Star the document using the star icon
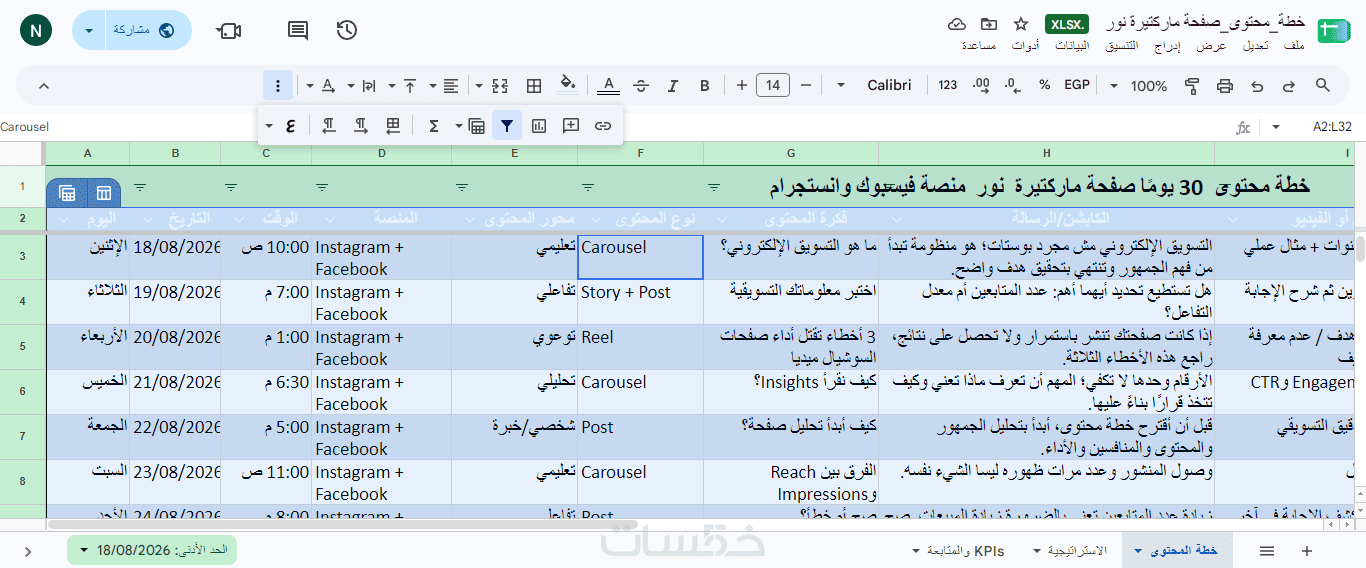 tap(1021, 24)
